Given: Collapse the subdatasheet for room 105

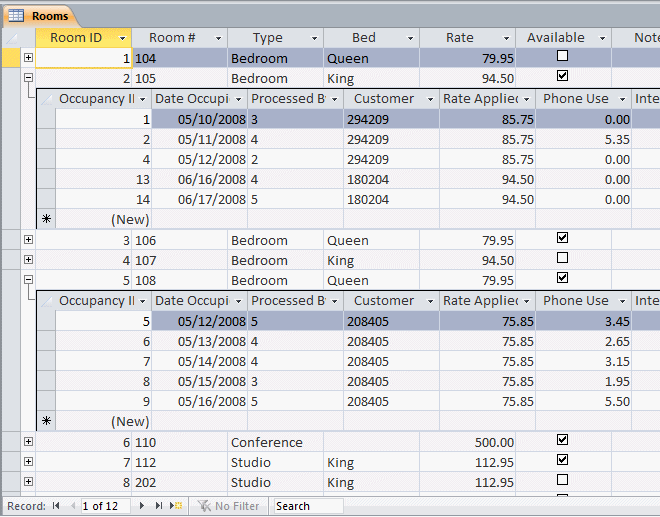Looking at the screenshot, I should tap(28, 77).
